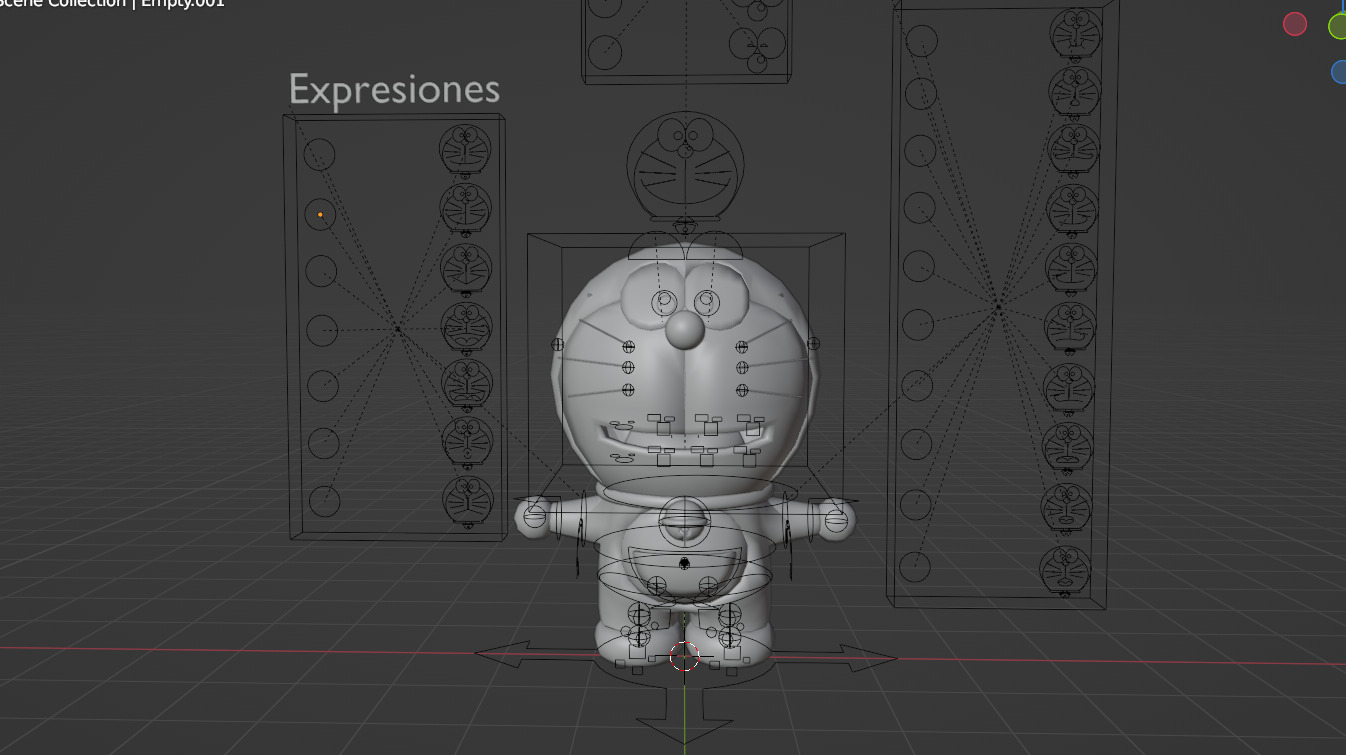Select the model's left-side hand circle control

point(536,516)
